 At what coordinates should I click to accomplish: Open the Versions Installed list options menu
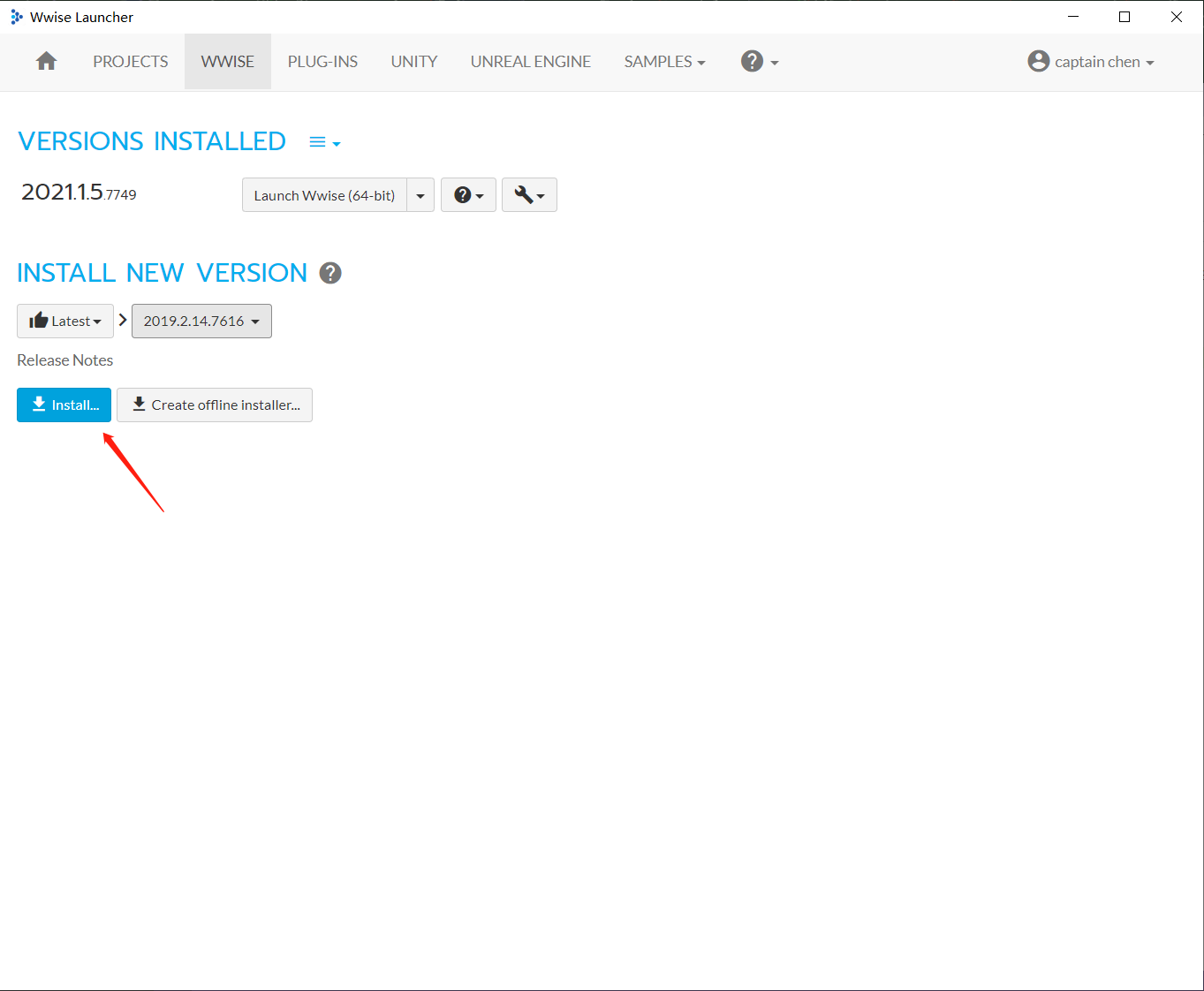(x=324, y=142)
